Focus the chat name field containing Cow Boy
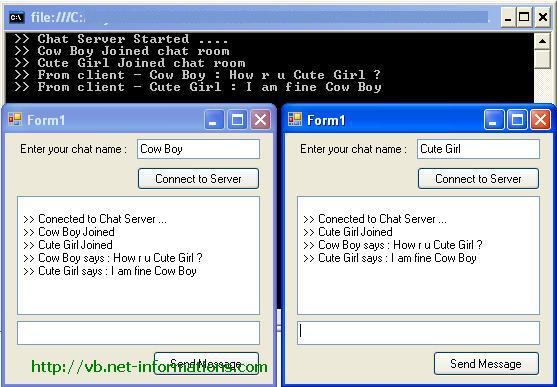 click(199, 149)
